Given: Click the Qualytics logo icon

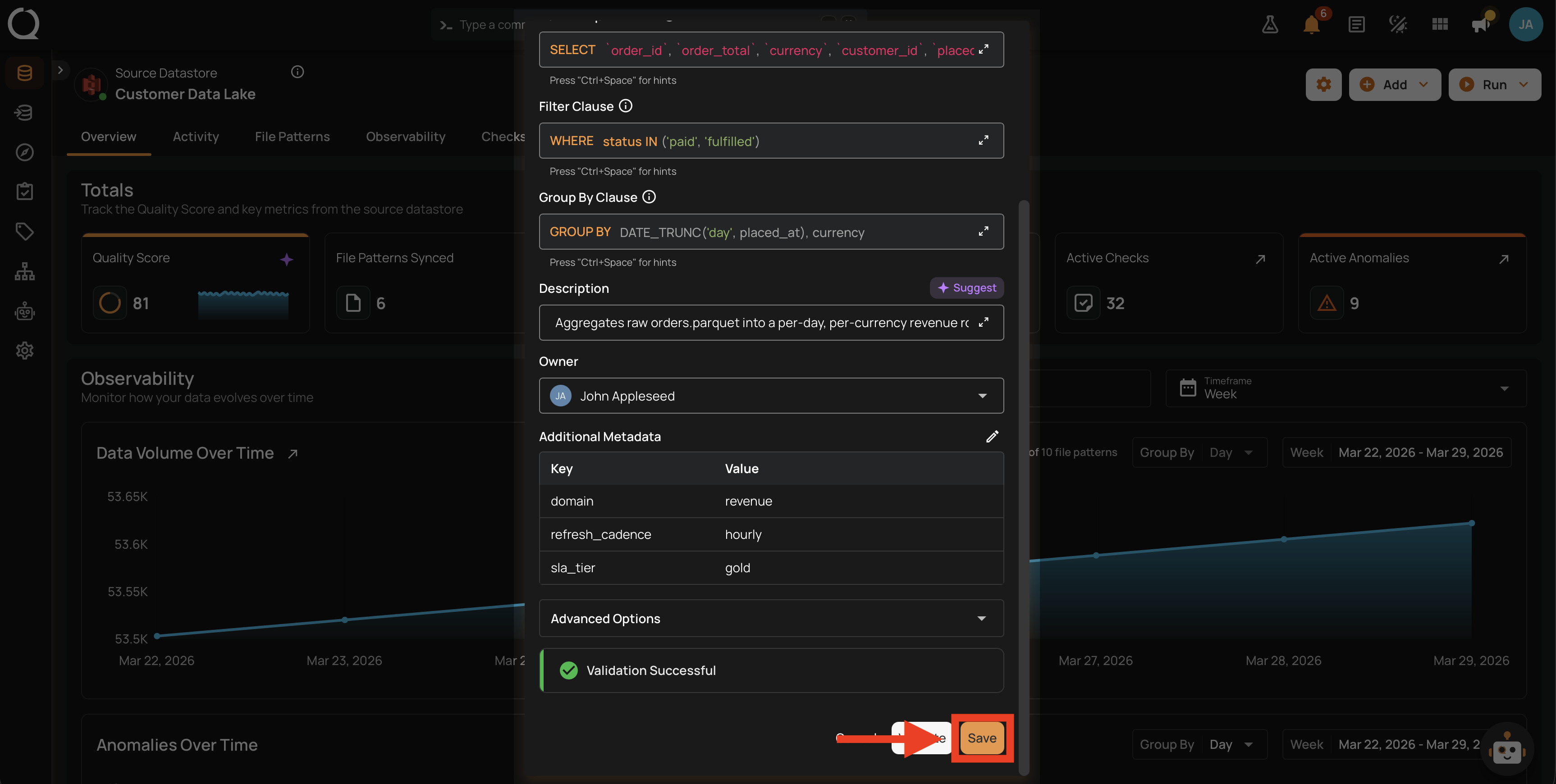Looking at the screenshot, I should (x=23, y=23).
